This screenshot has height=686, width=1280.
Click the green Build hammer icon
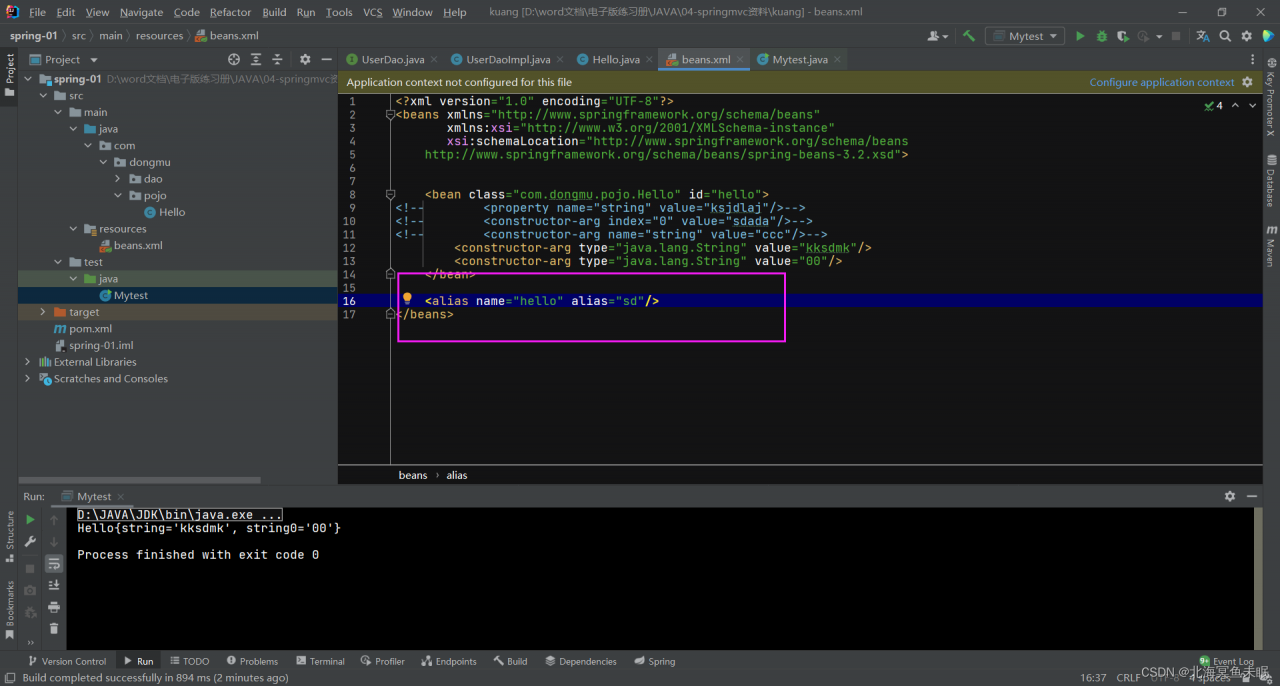pyautogui.click(x=968, y=36)
